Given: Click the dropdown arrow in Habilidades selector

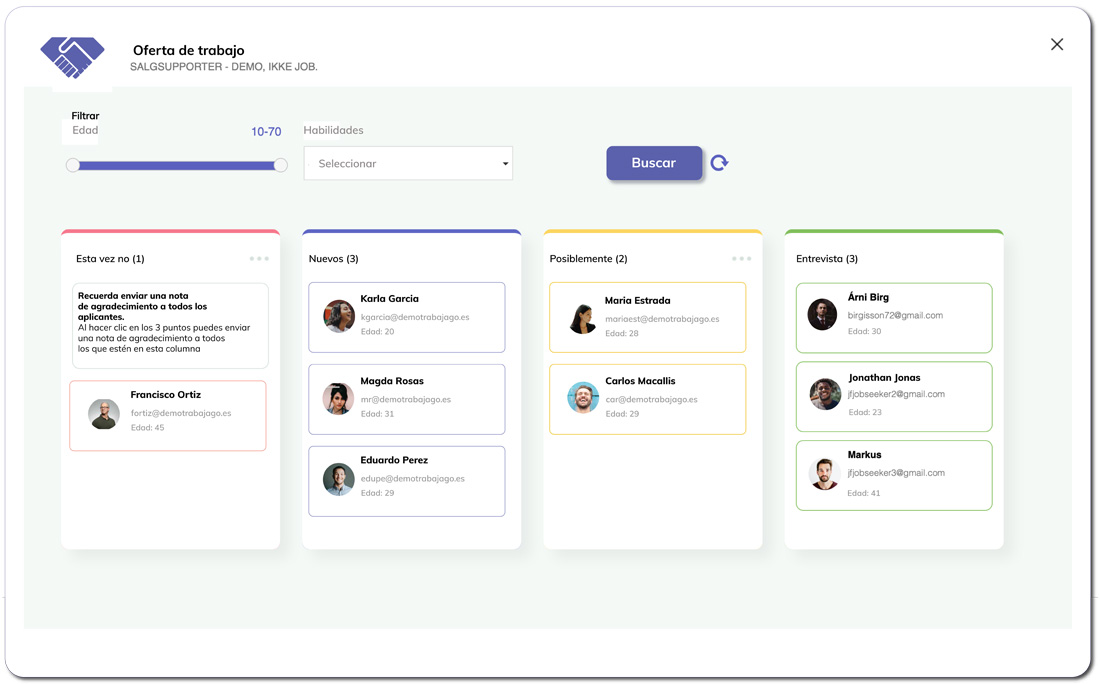Looking at the screenshot, I should (505, 164).
